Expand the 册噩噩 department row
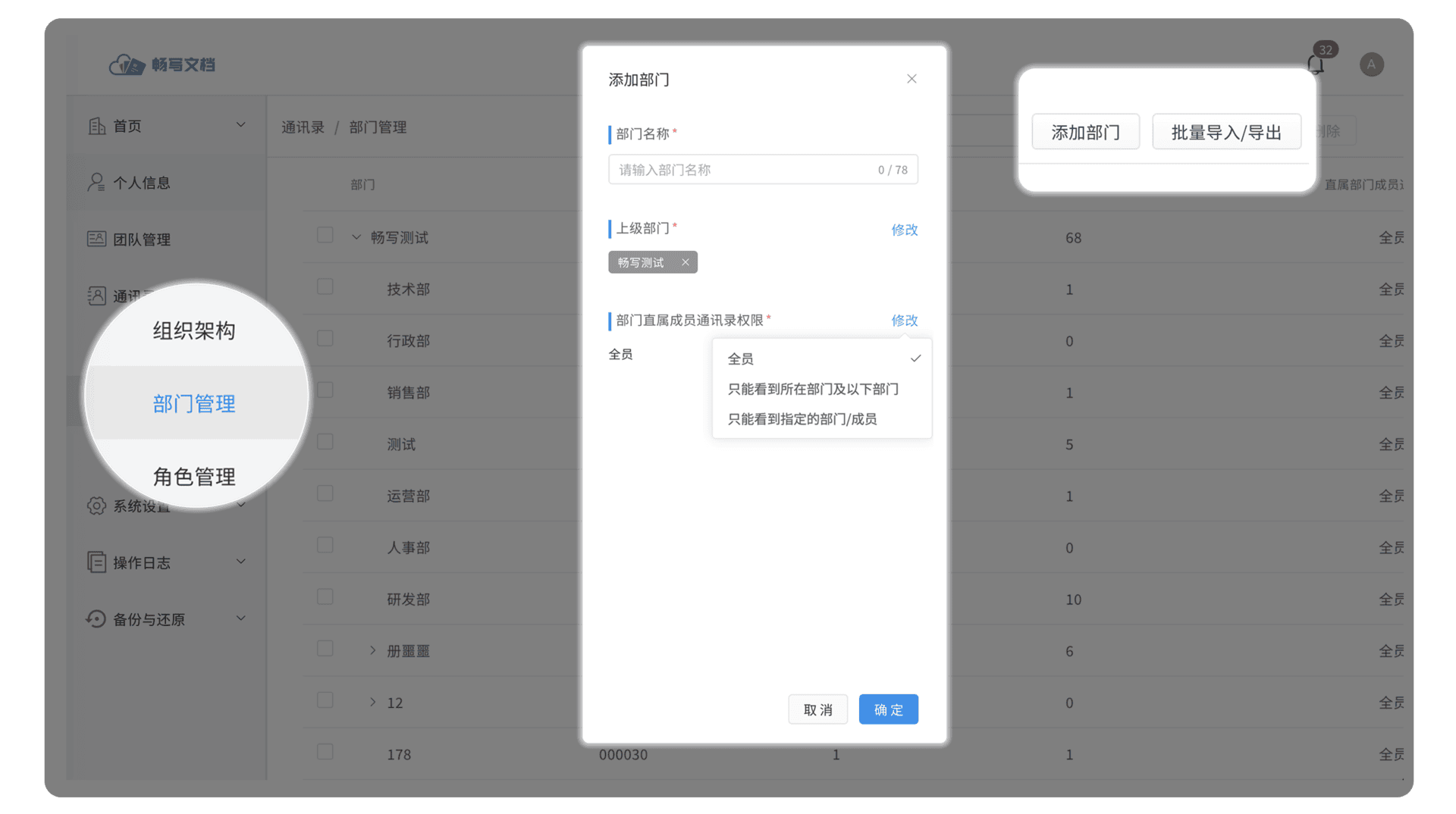1456x814 pixels. [372, 650]
